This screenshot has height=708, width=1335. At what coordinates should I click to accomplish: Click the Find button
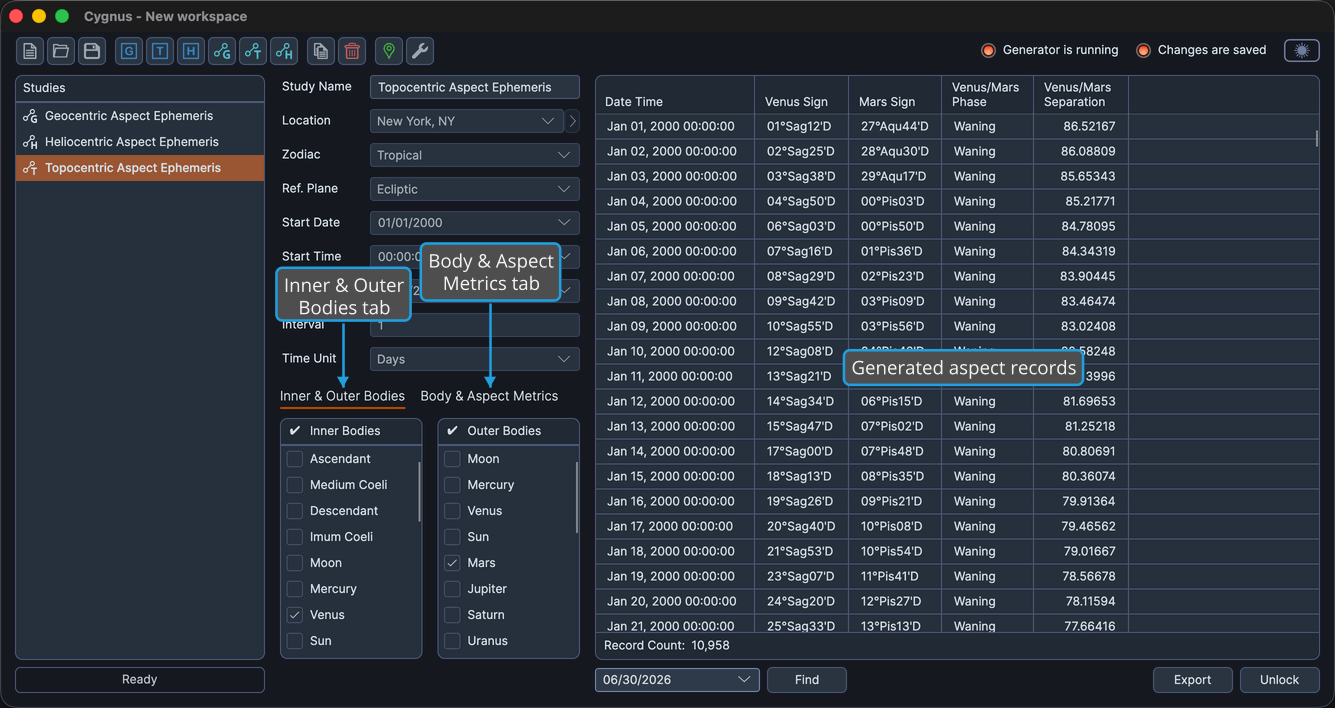tap(807, 680)
